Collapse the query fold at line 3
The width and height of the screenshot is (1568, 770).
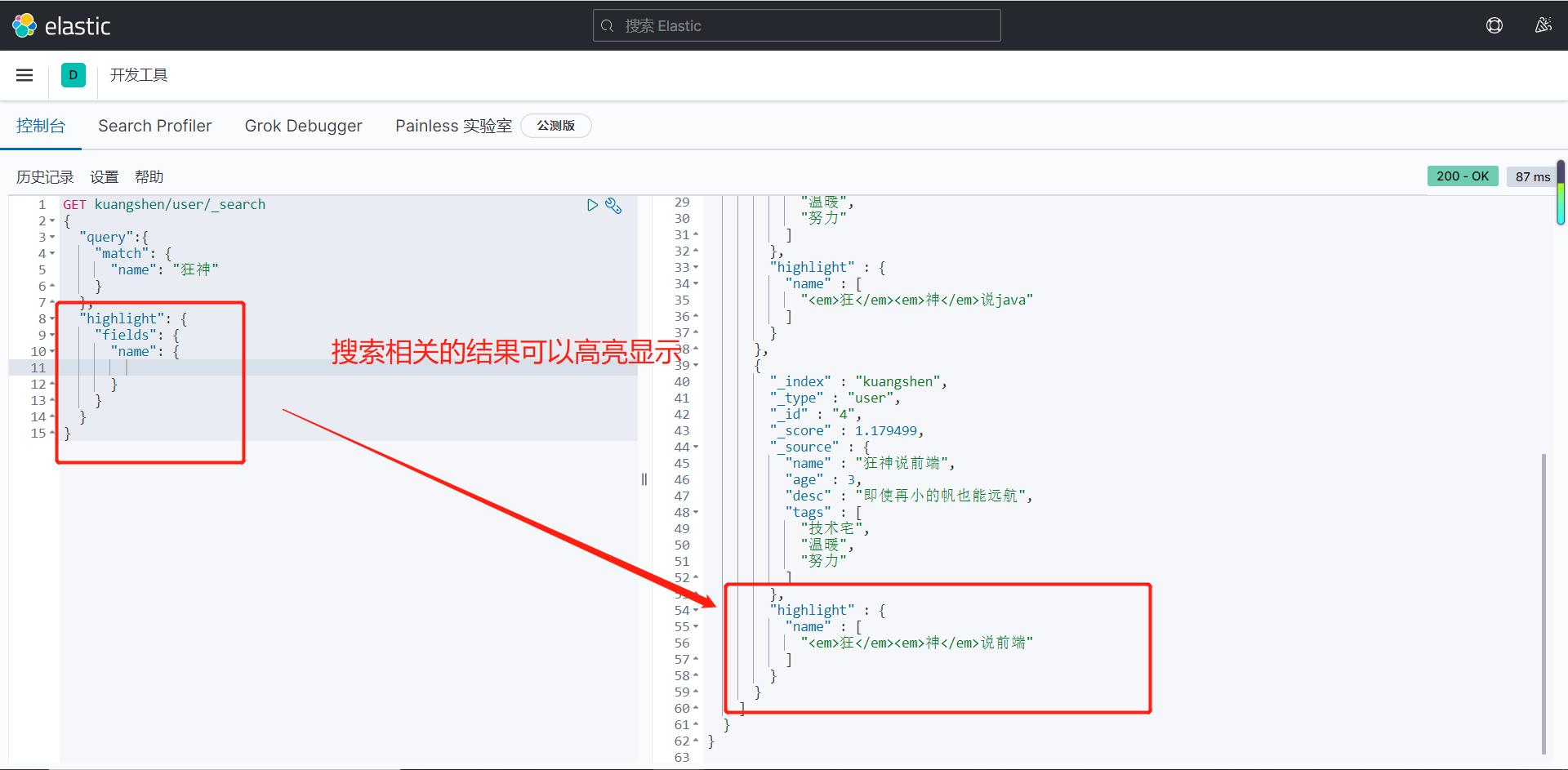point(52,238)
